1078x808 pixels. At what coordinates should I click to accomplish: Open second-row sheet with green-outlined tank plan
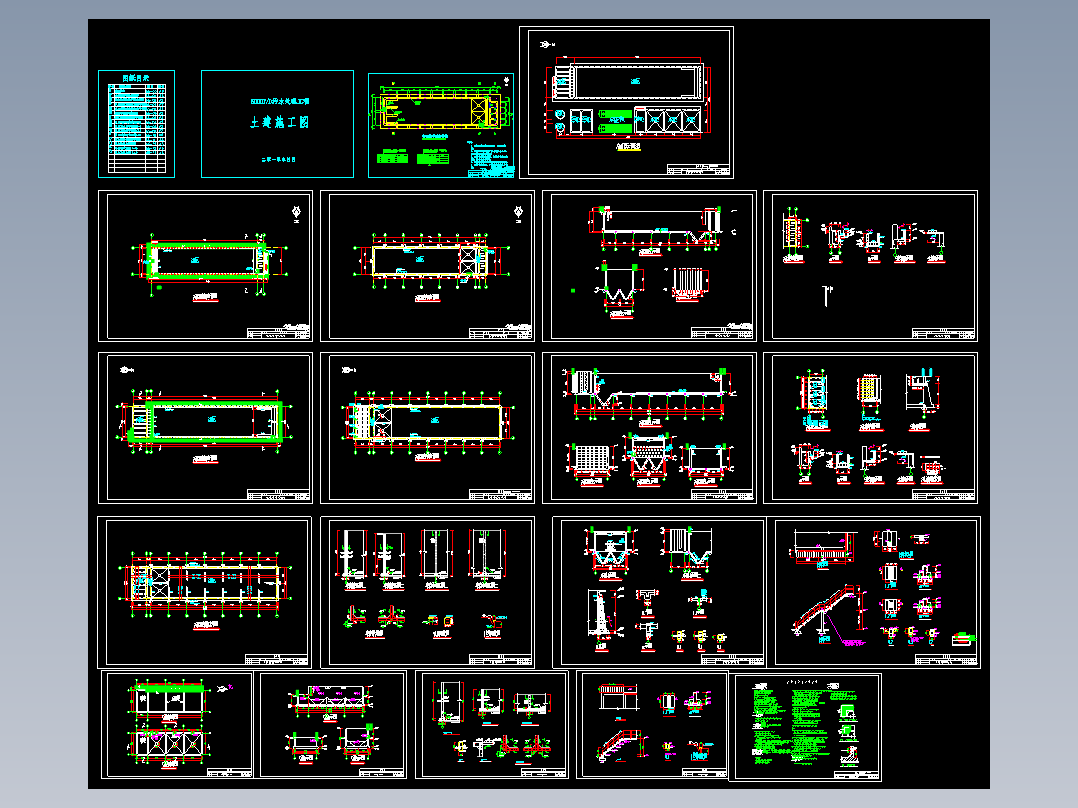pyautogui.click(x=206, y=266)
